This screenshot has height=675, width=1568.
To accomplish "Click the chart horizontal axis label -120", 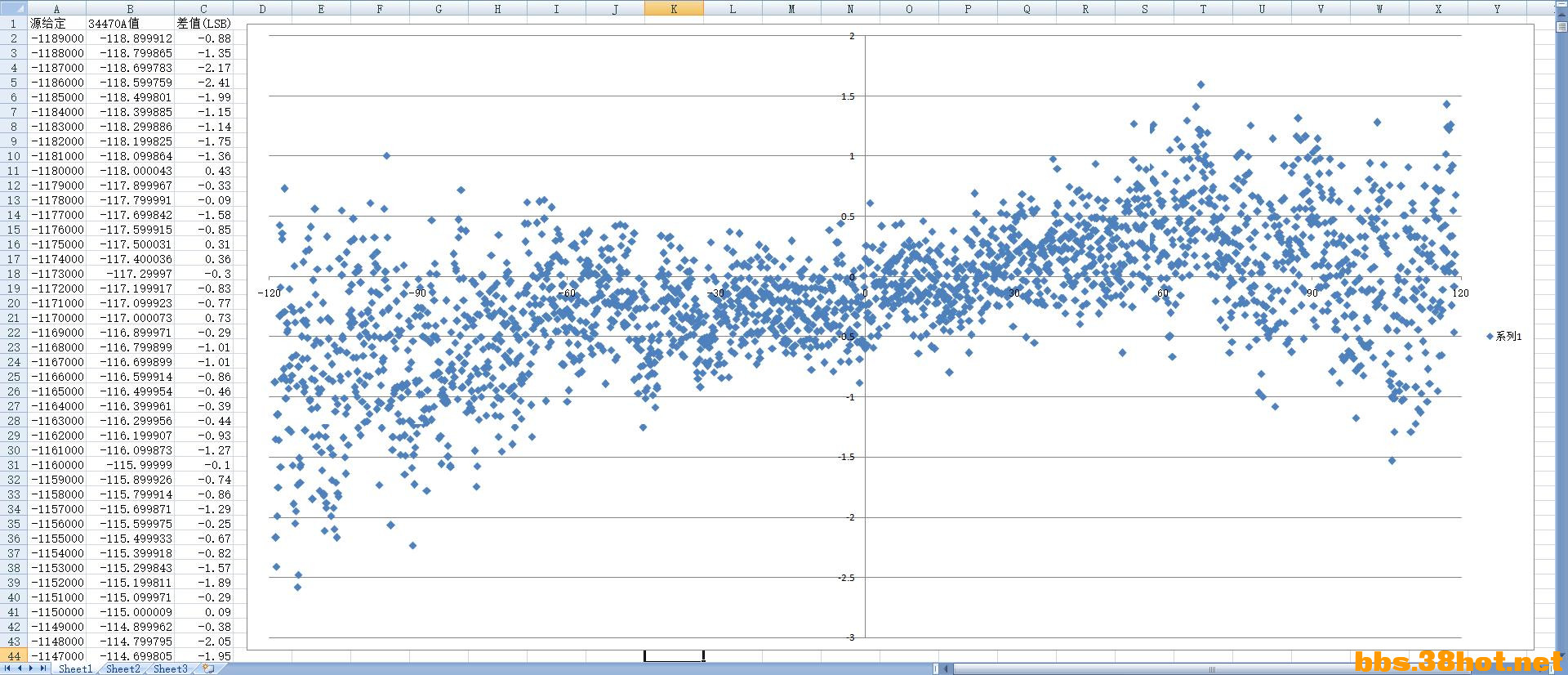I will pos(269,293).
